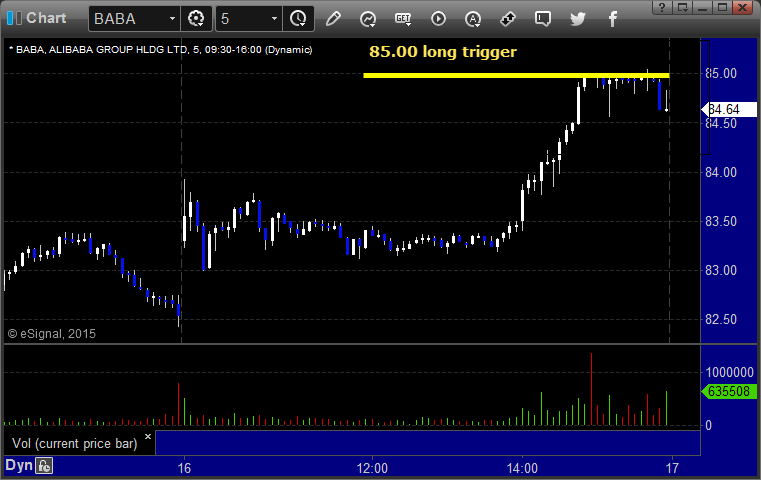
Task: Remove the Vol study with its X
Action: 148,436
